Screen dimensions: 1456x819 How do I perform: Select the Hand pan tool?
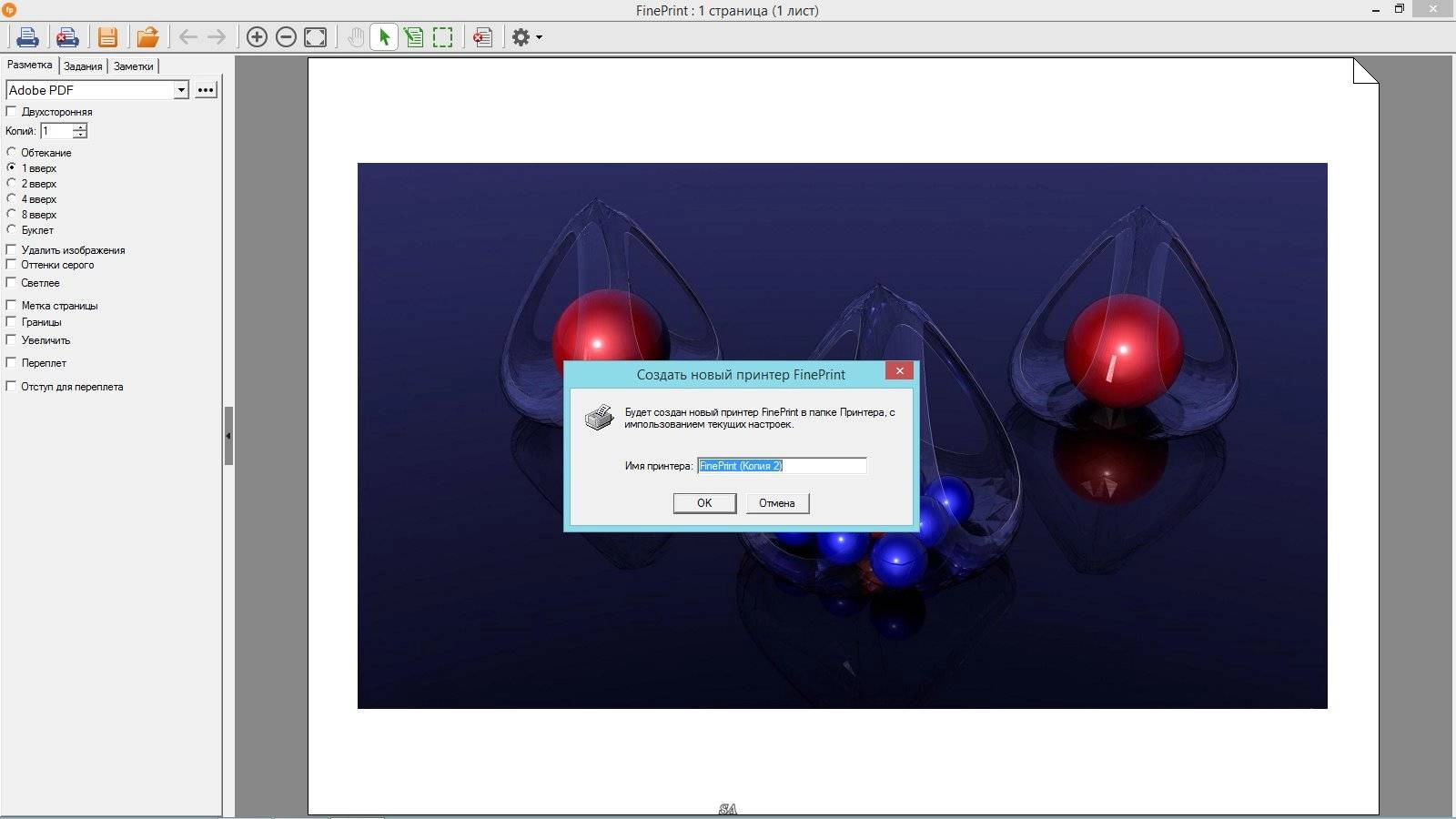356,37
